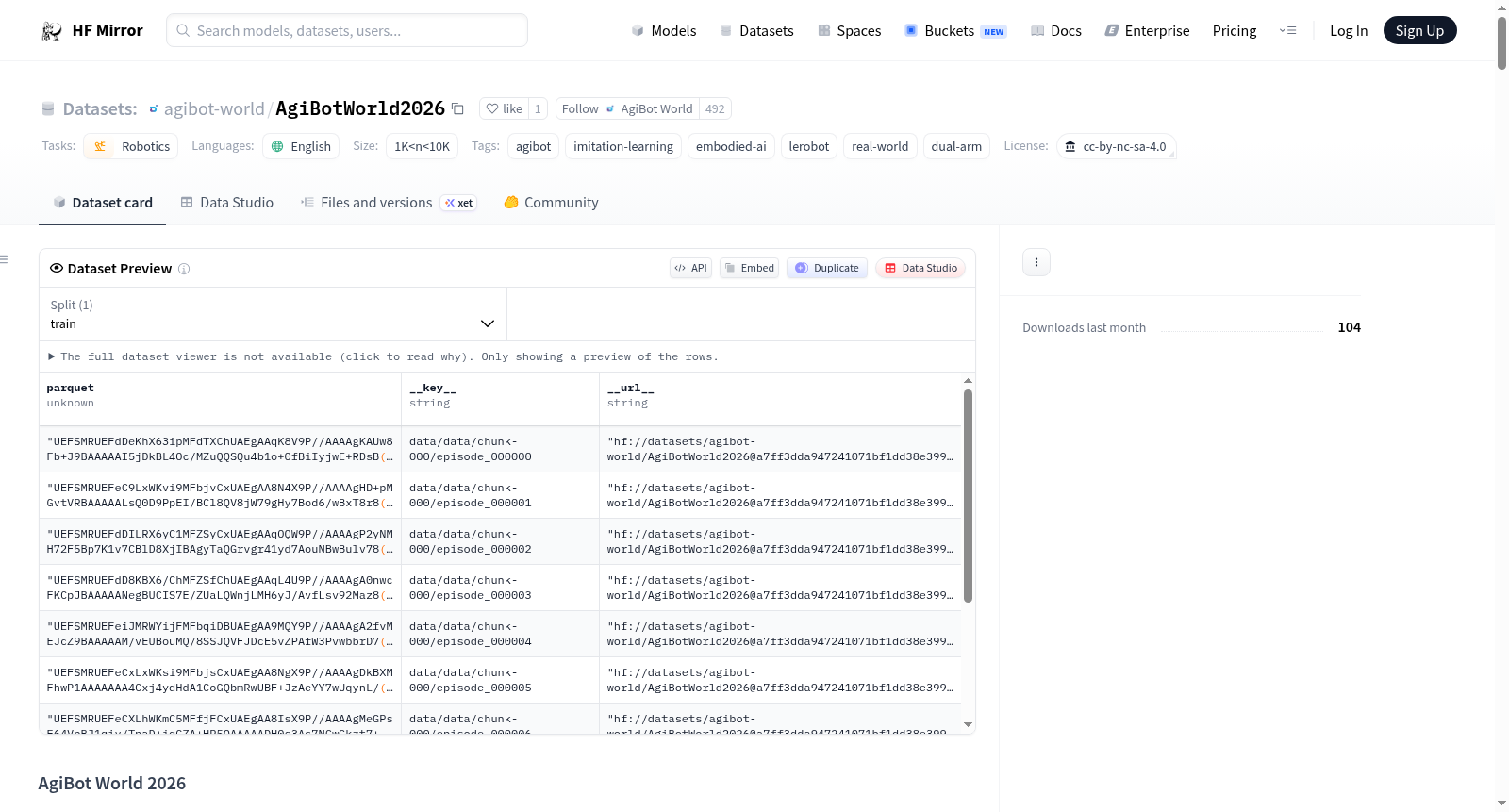Click the lerobot tag
1509x812 pixels.
(x=808, y=146)
